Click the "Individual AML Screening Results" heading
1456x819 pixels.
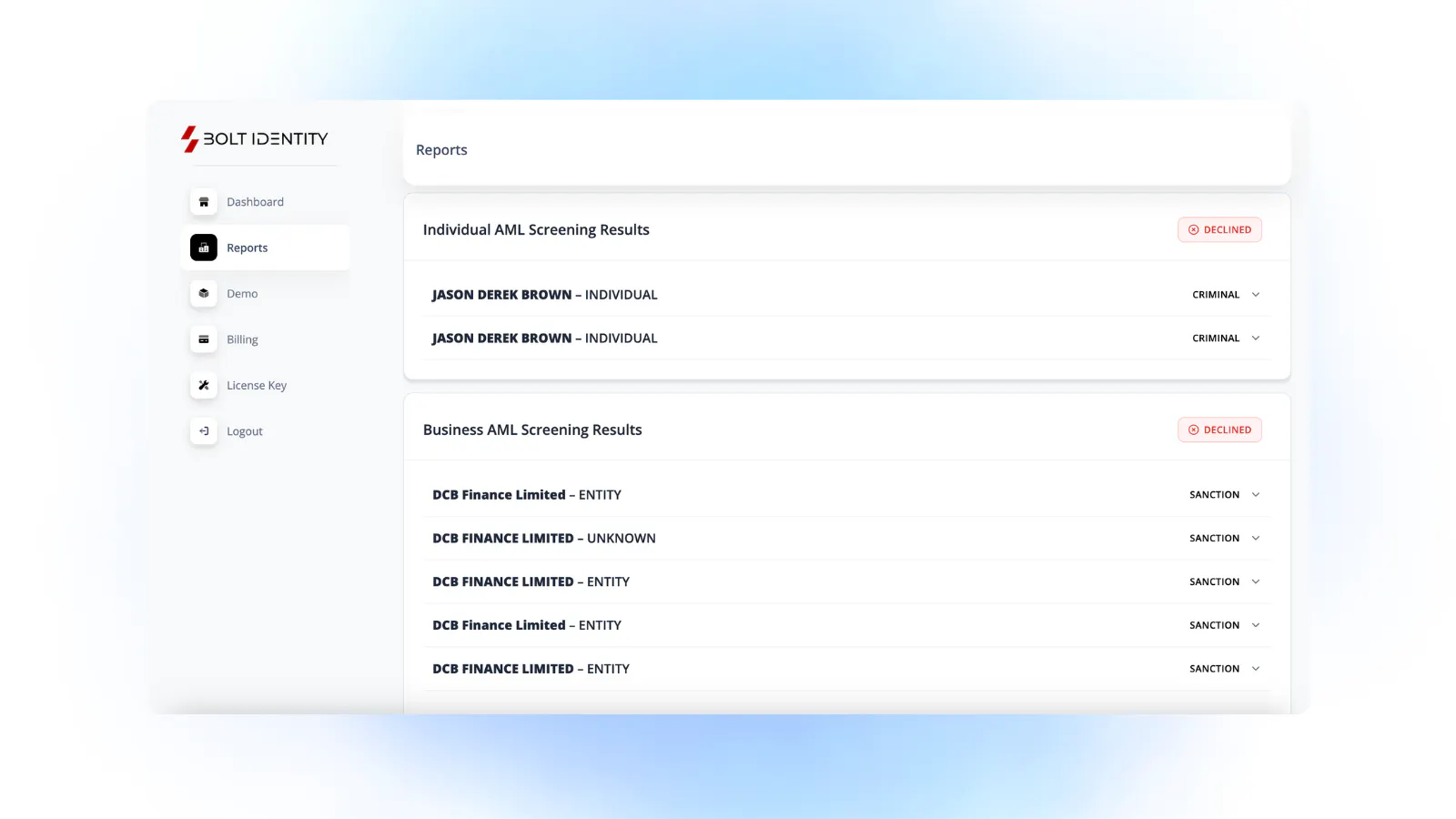coord(536,230)
